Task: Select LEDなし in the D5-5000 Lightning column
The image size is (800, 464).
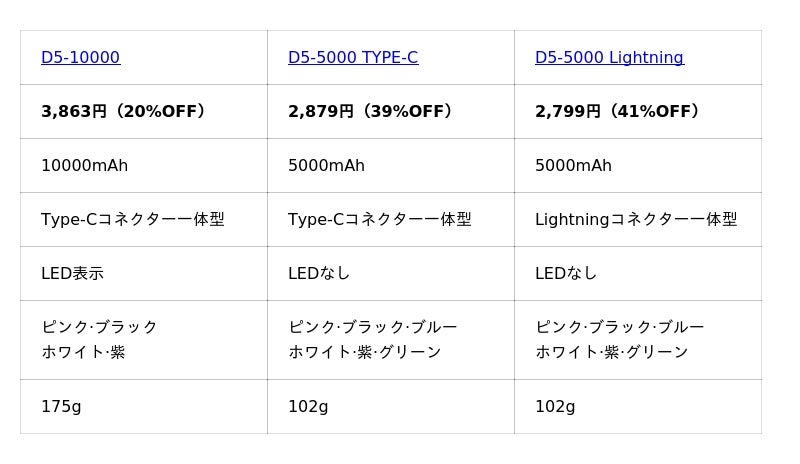Action: point(566,274)
